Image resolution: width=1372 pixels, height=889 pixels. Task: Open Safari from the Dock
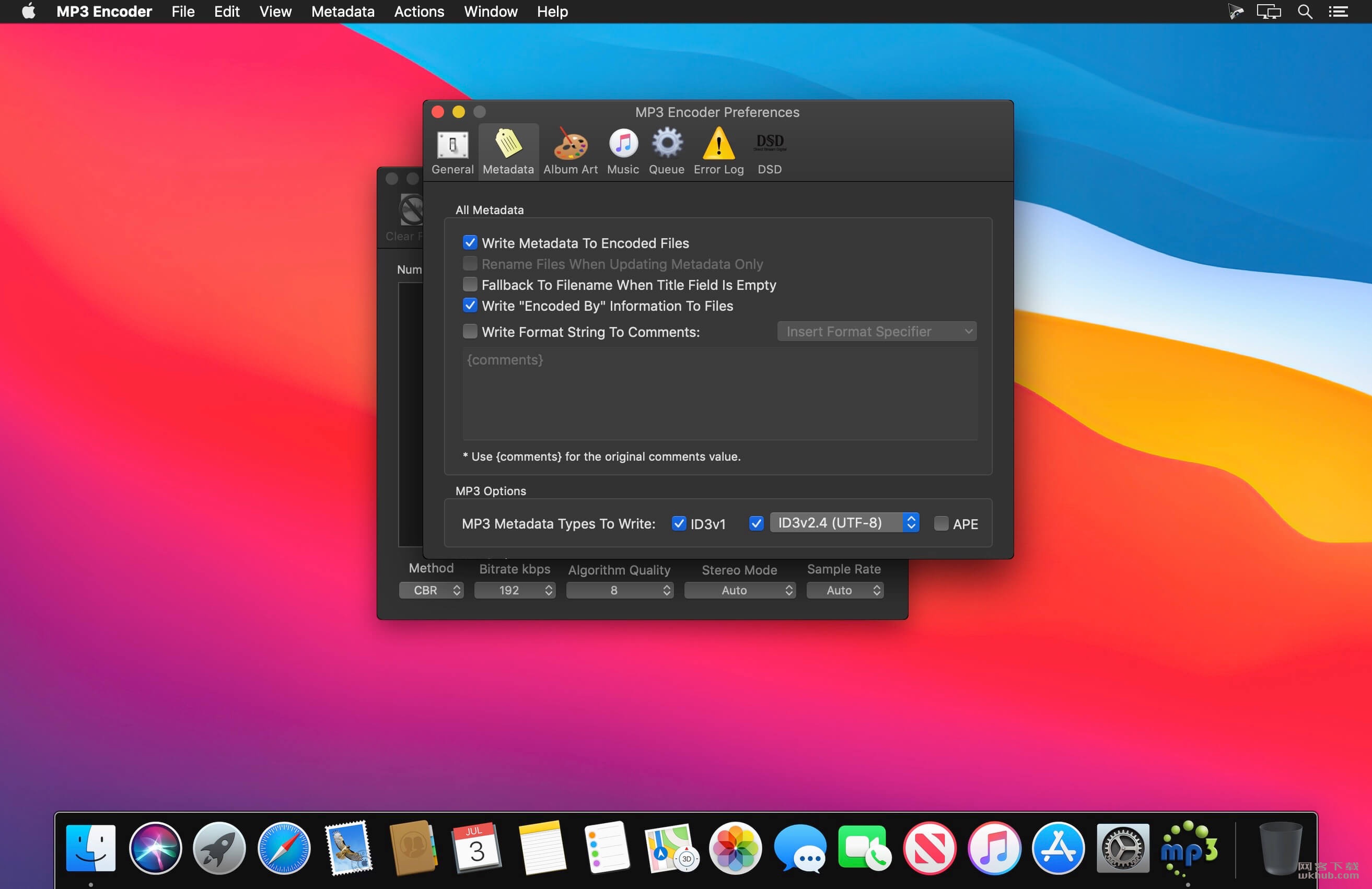(284, 848)
